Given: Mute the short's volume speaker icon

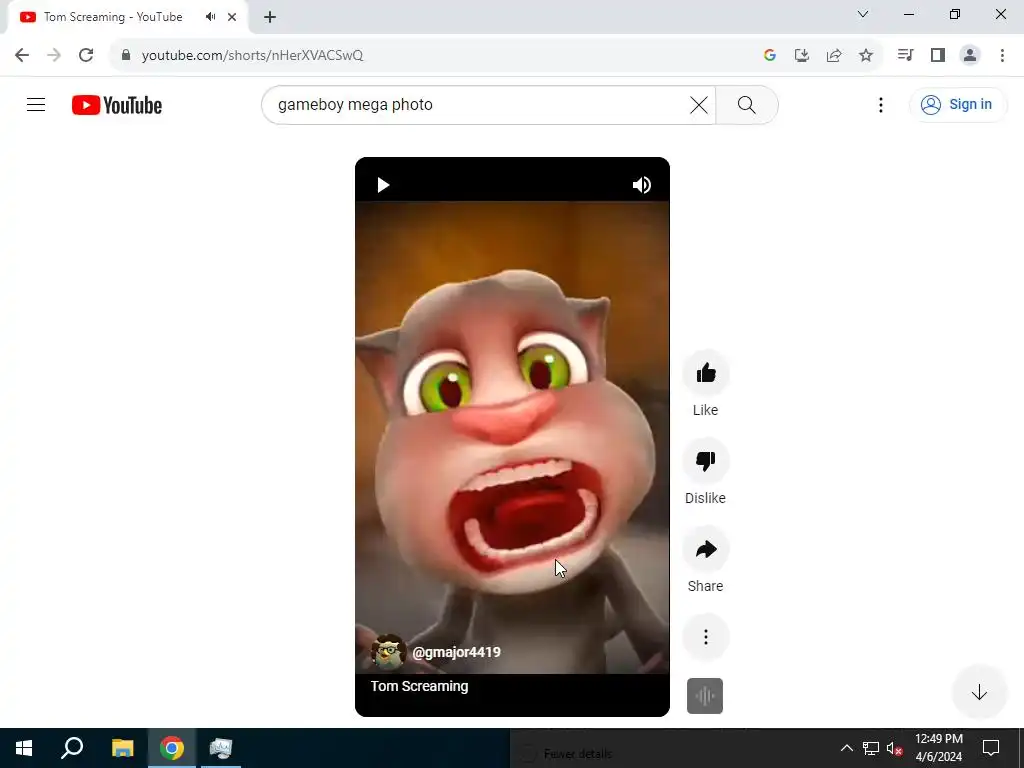Looking at the screenshot, I should click(641, 185).
